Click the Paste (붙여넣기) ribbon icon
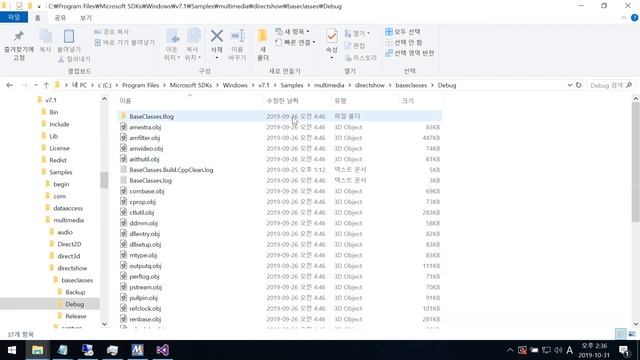 click(69, 36)
